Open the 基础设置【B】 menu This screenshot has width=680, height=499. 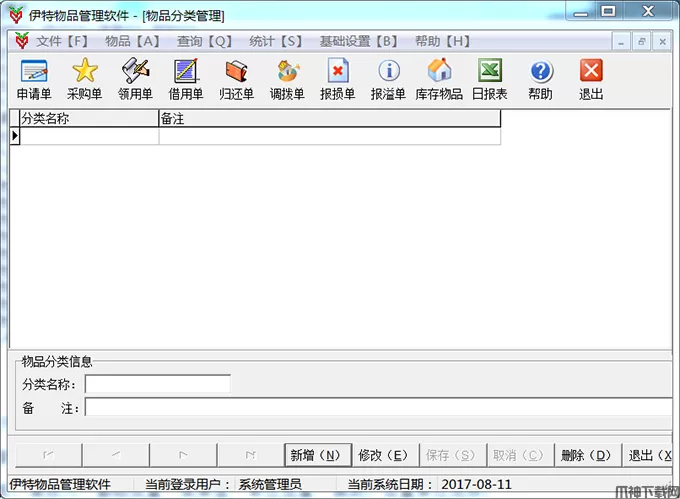[x=359, y=41]
